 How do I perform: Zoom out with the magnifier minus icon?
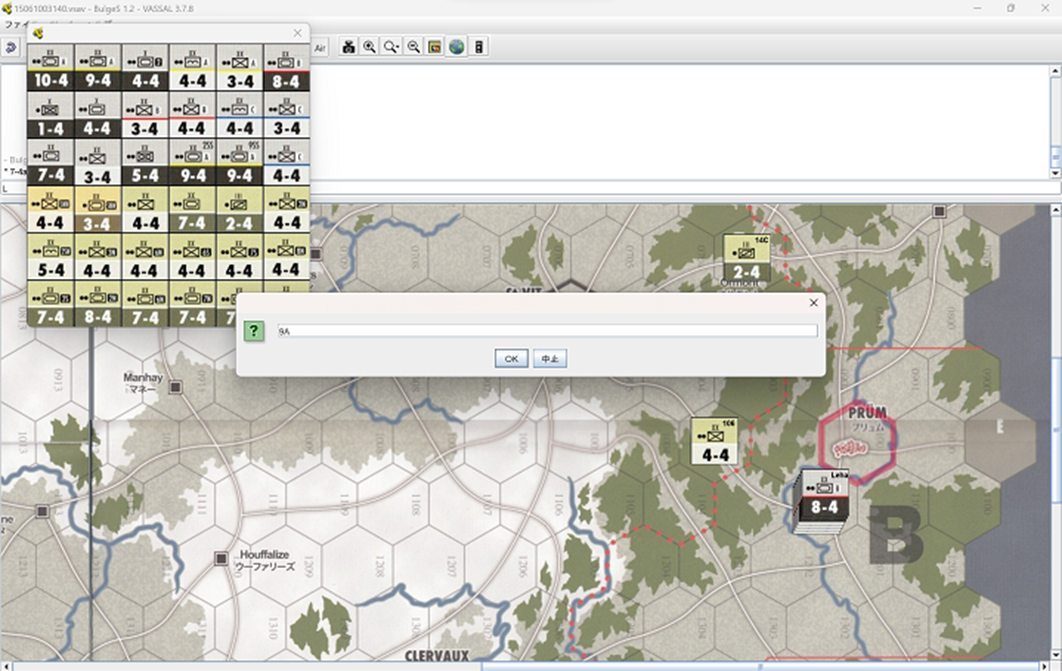(x=413, y=47)
